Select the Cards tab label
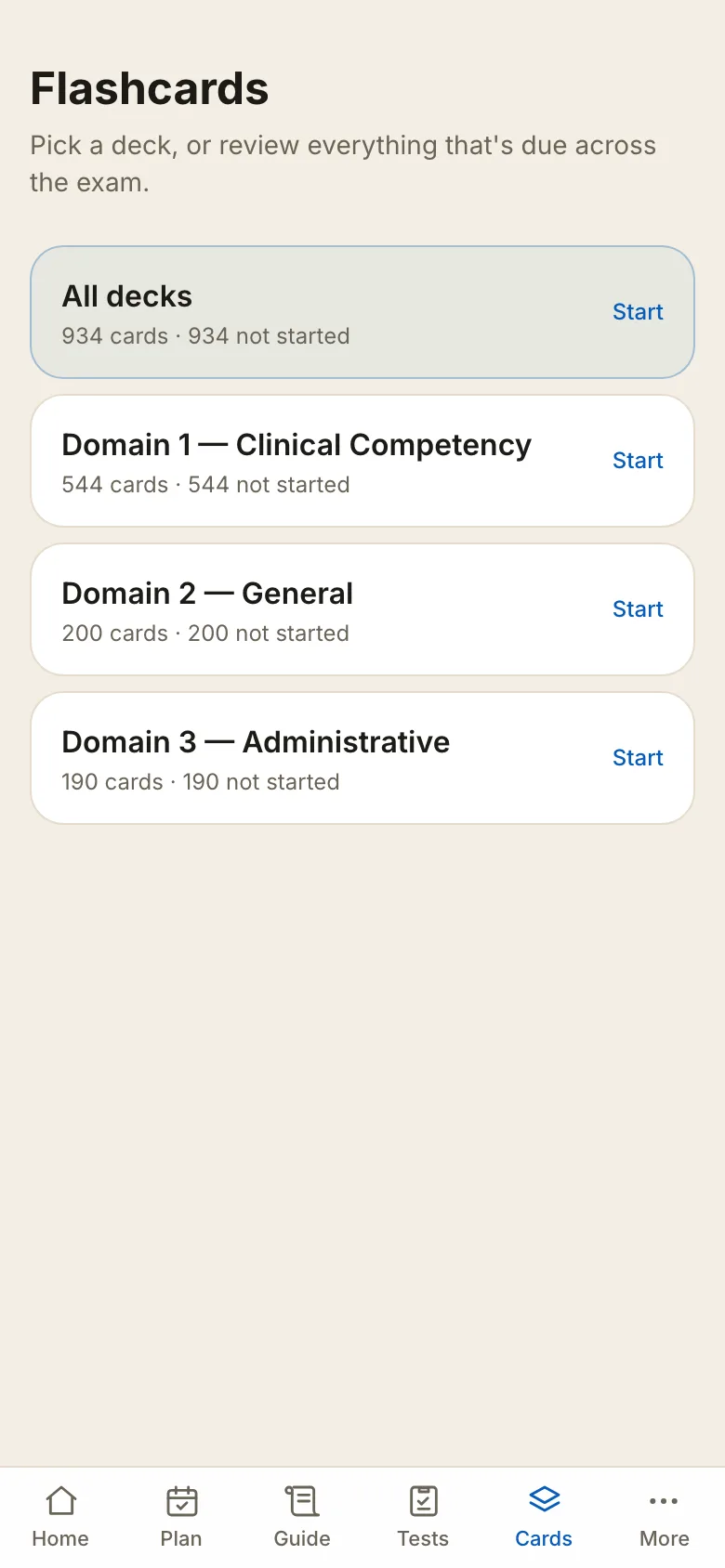The height and width of the screenshot is (1568, 725). (544, 1538)
